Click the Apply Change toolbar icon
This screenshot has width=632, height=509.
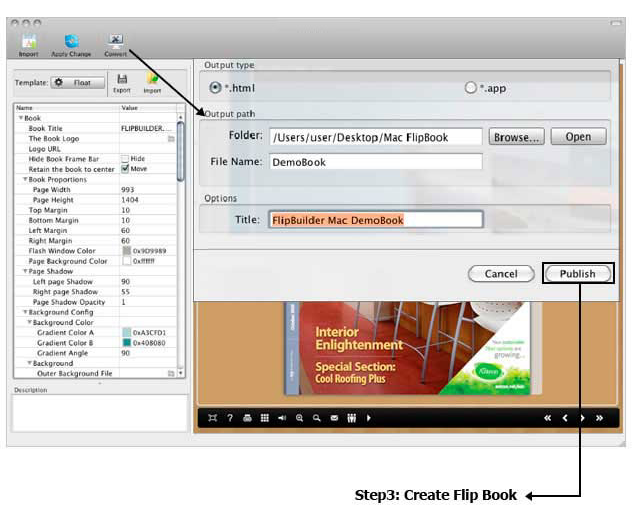coord(72,43)
